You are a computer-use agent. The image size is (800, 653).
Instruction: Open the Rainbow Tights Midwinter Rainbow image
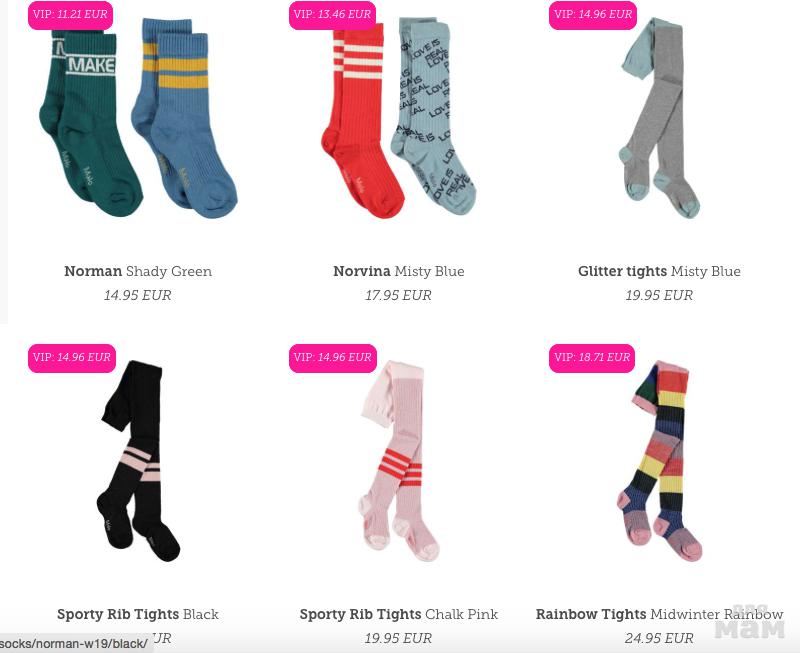[660, 461]
